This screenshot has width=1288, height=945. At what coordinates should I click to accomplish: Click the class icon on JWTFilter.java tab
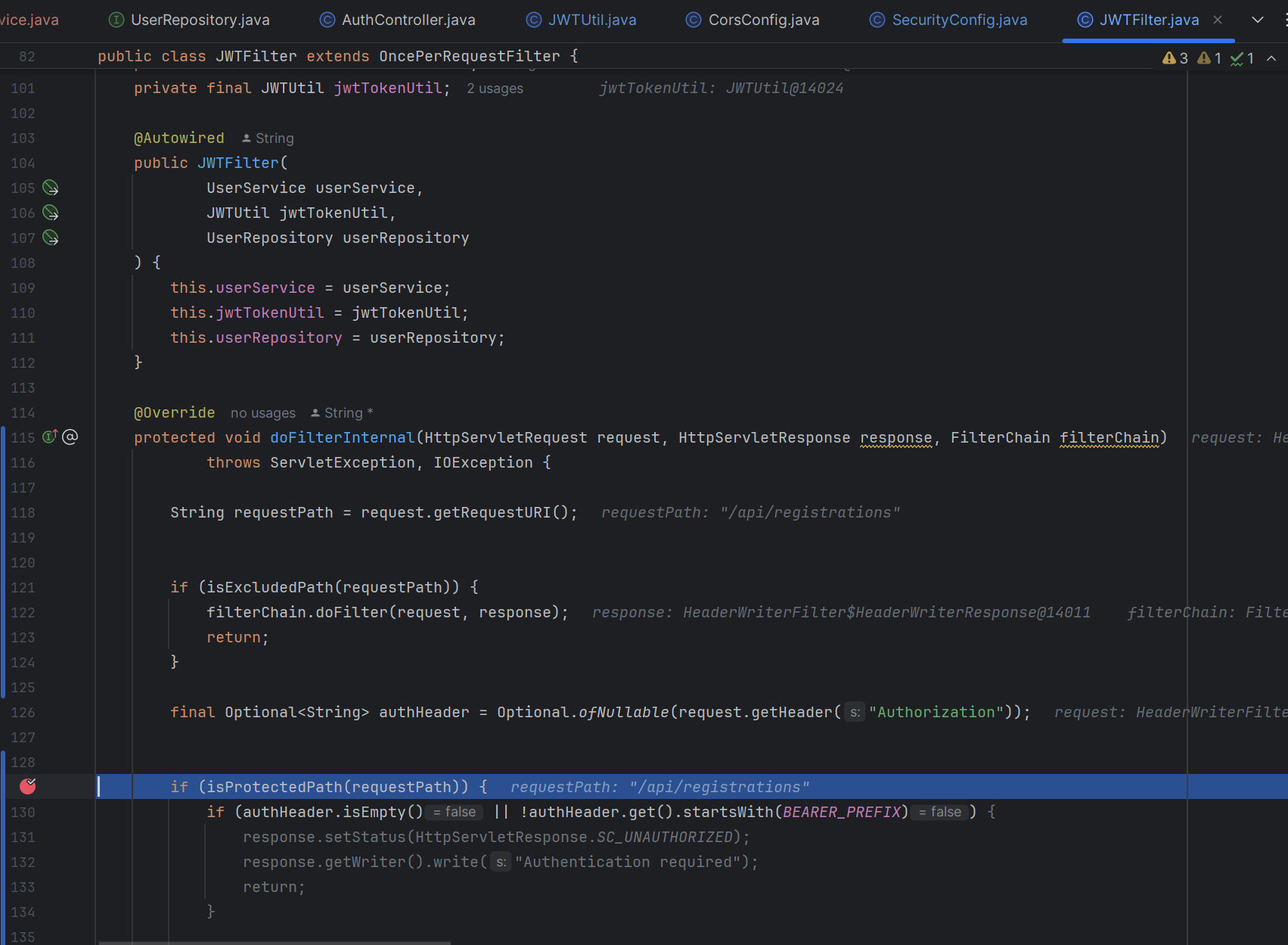click(1085, 20)
